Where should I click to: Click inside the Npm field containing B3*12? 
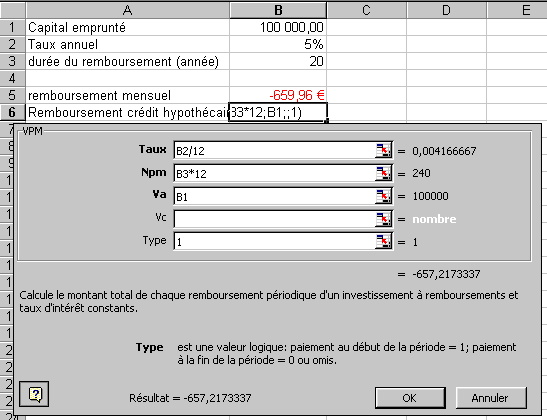coord(275,173)
